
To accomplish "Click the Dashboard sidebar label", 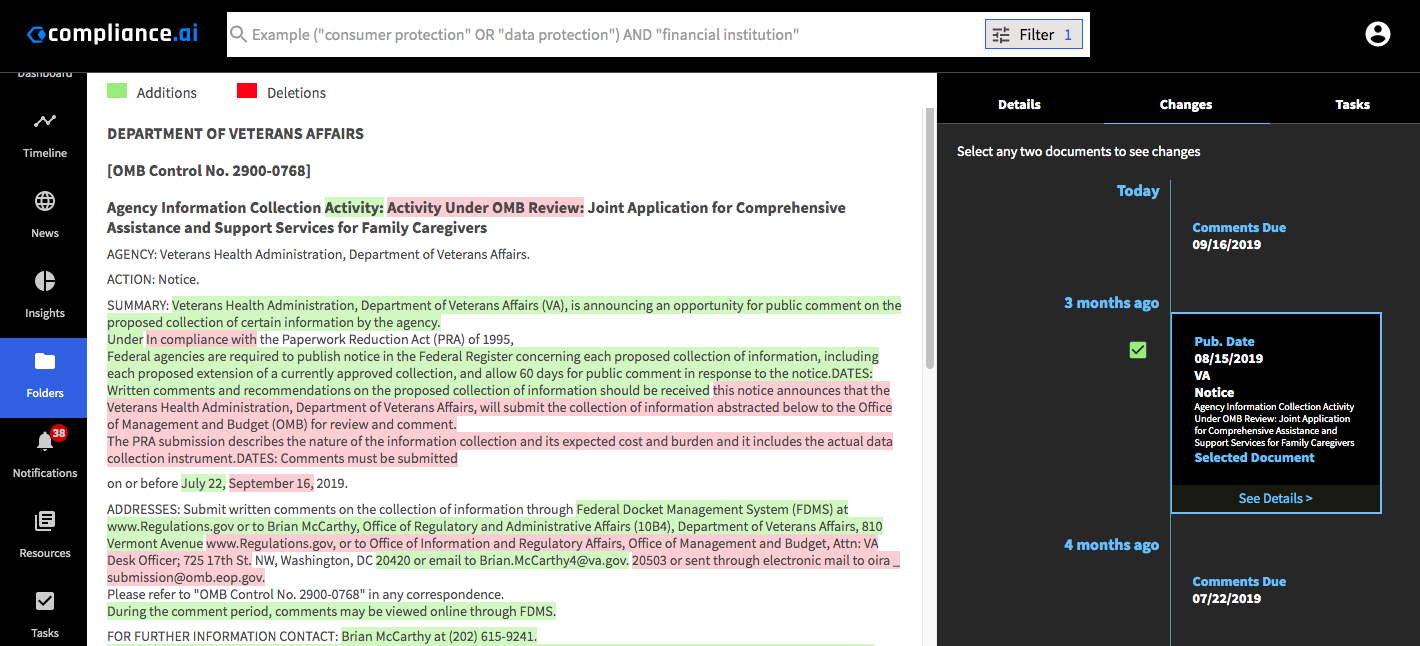I will click(45, 74).
